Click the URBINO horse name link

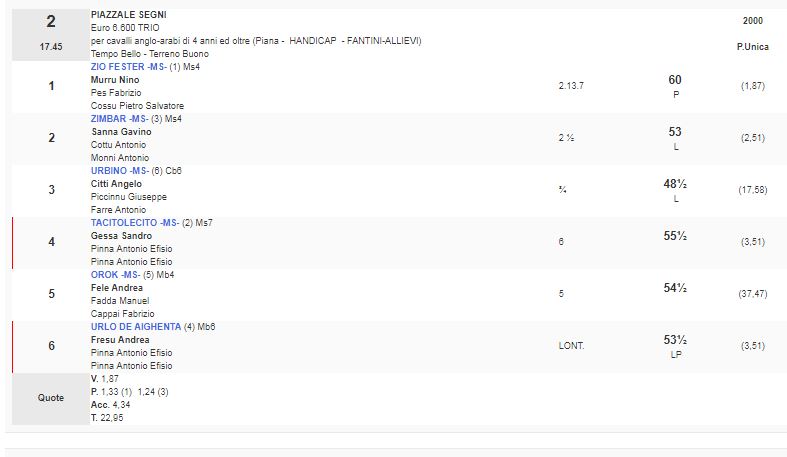point(113,171)
